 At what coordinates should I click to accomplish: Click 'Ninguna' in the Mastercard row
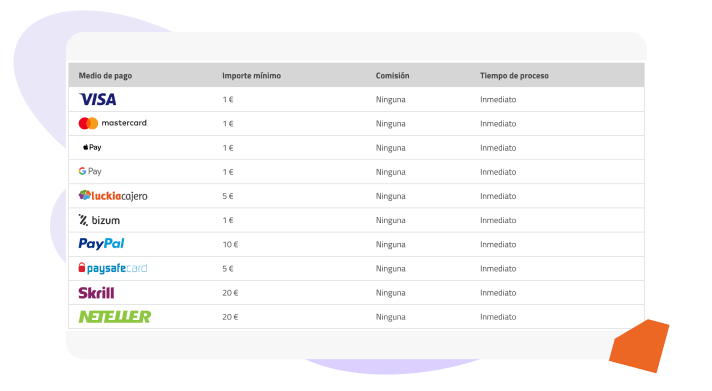point(391,124)
